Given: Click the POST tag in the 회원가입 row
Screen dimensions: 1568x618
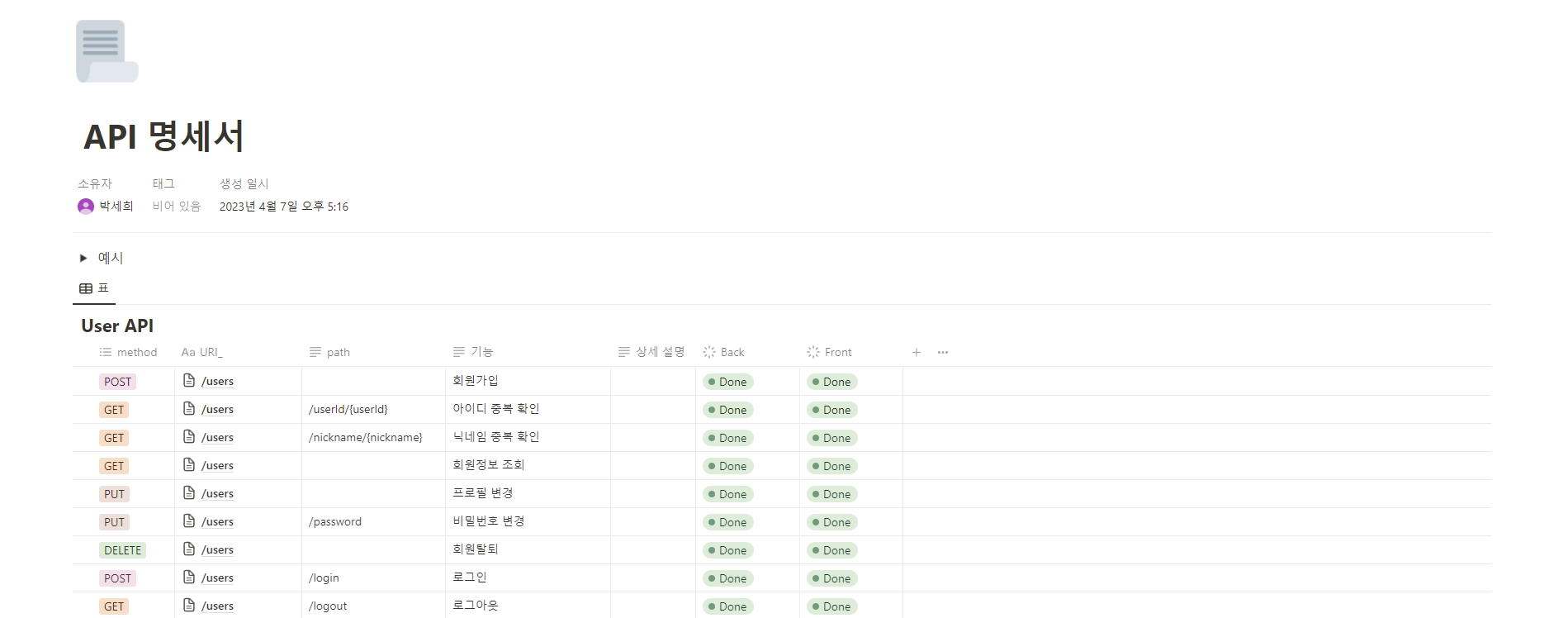Looking at the screenshot, I should coord(117,382).
